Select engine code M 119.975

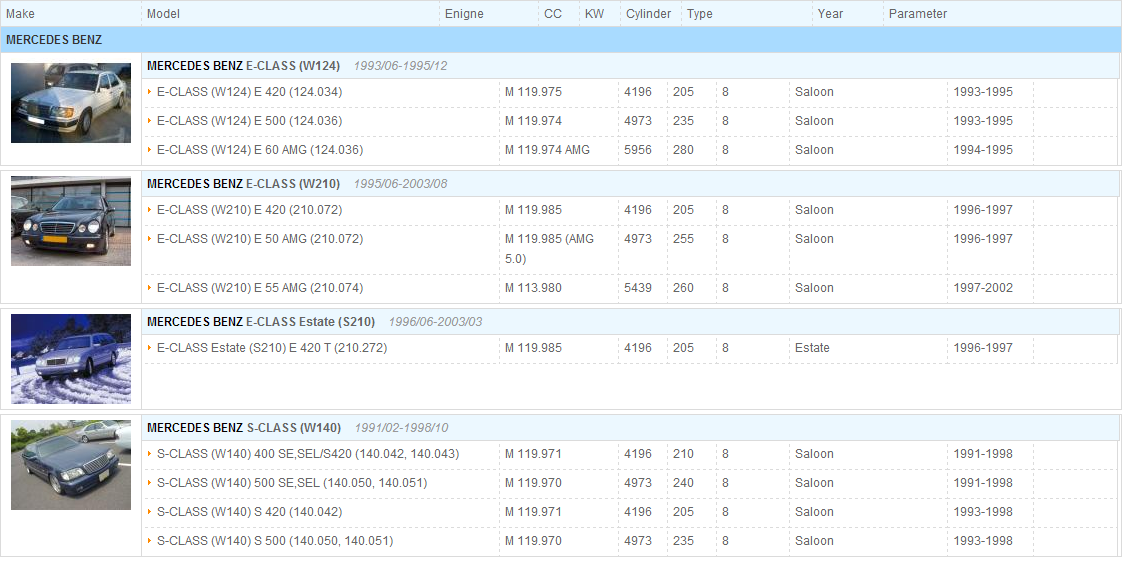click(533, 92)
